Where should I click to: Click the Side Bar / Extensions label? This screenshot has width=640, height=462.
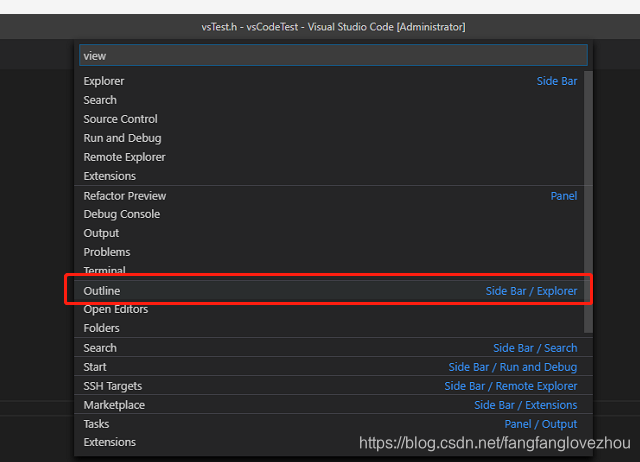[525, 405]
